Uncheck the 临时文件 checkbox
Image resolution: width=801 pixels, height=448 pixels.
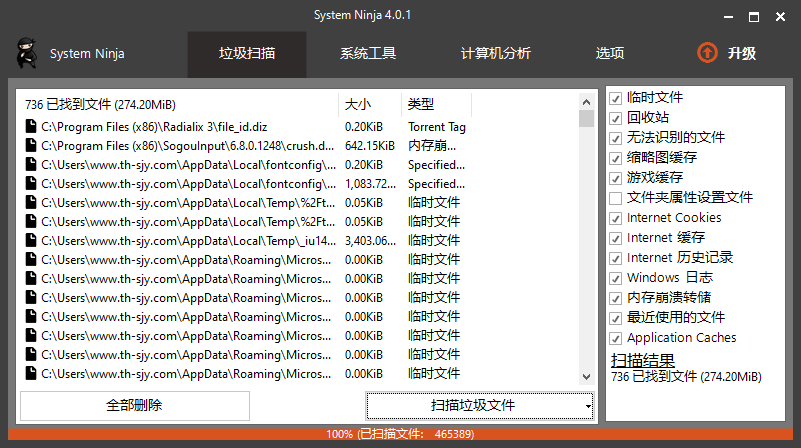coord(616,98)
